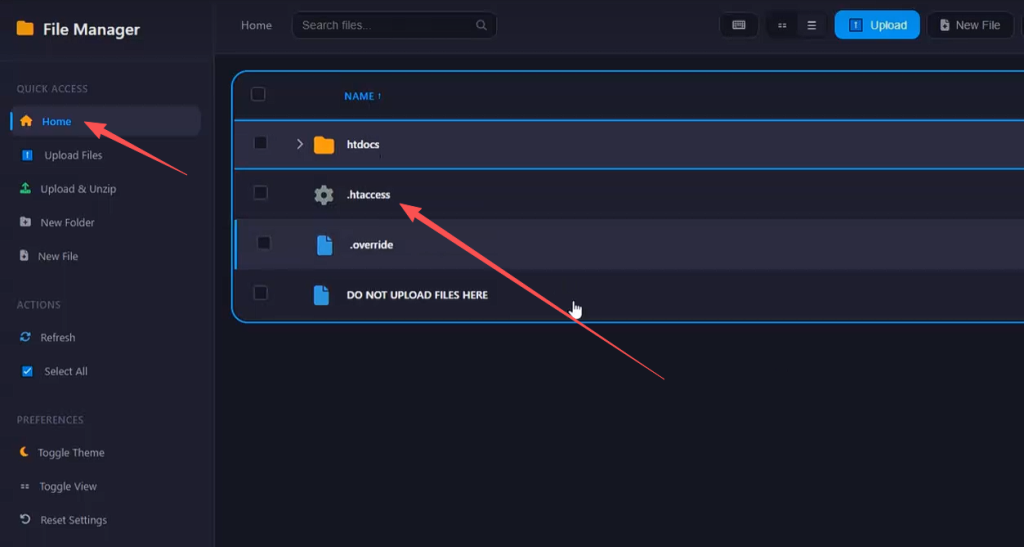Tick the .htaccess checkbox

point(260,193)
